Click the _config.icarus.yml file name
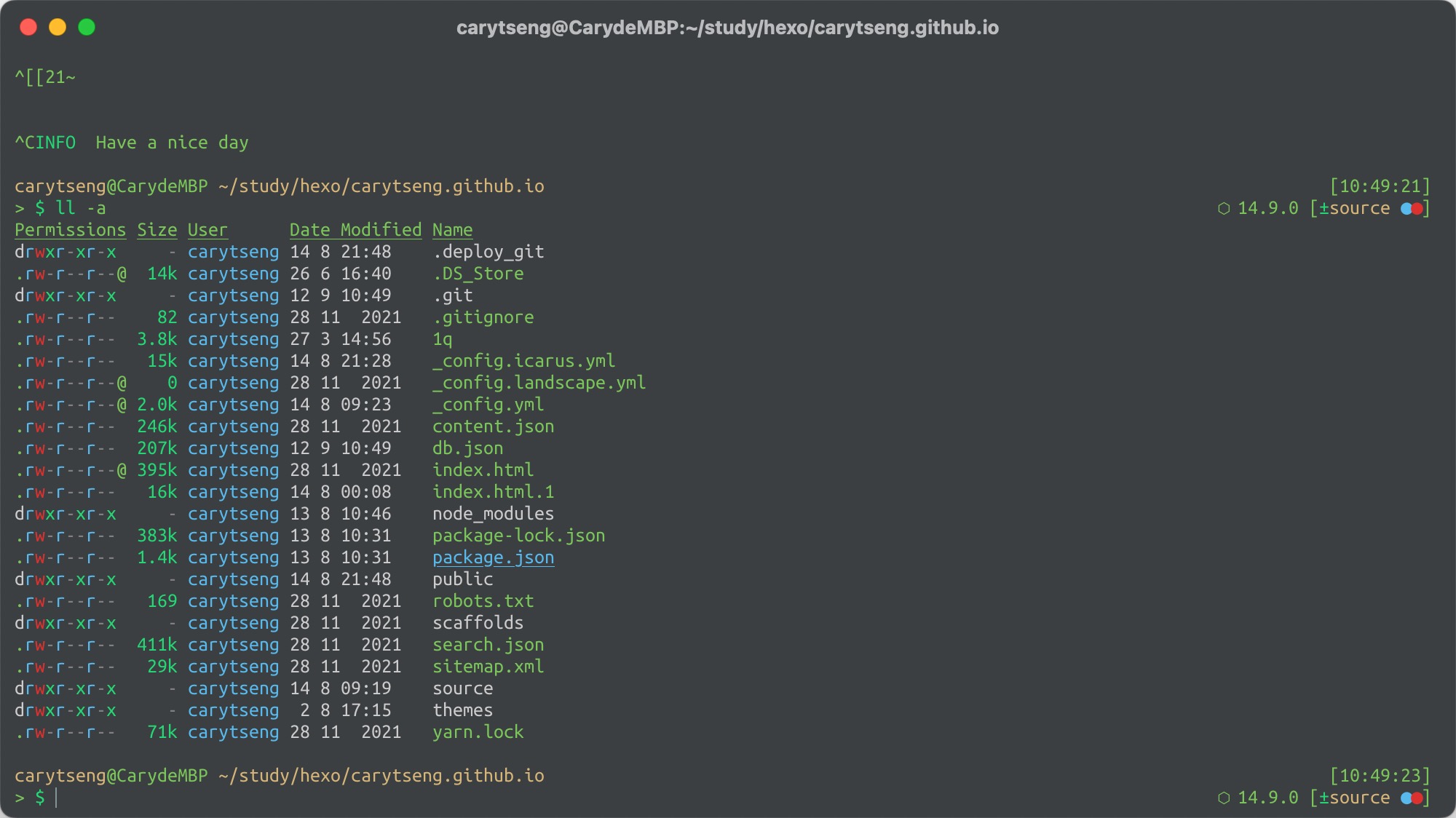 click(x=523, y=362)
